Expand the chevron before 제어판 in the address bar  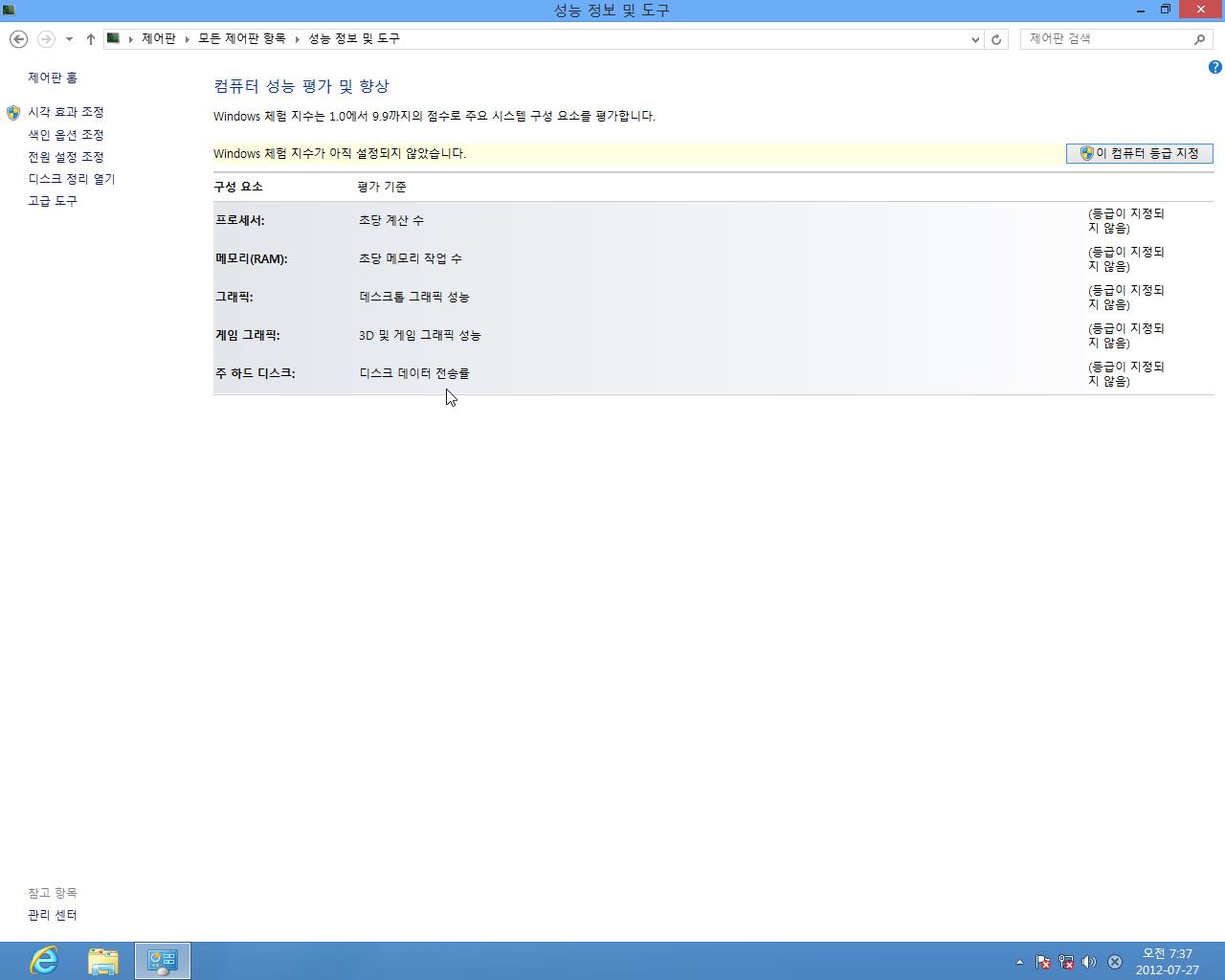pyautogui.click(x=131, y=39)
